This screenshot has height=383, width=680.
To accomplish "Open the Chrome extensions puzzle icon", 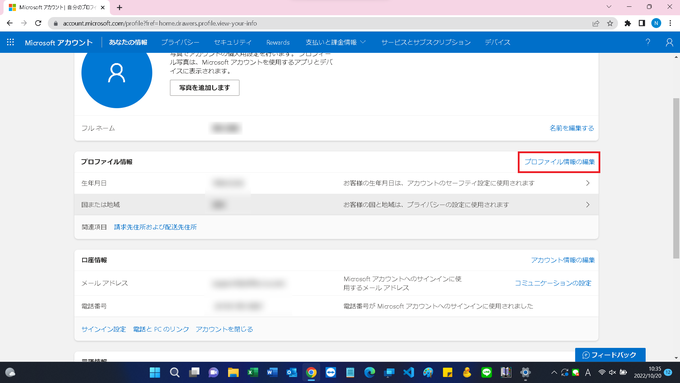I will [x=628, y=23].
